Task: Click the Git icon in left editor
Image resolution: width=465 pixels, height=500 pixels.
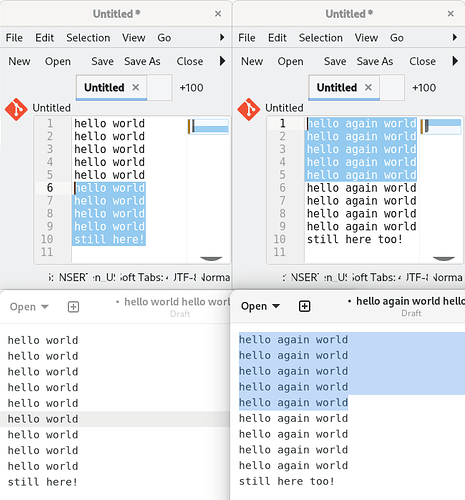Action: click(x=16, y=109)
